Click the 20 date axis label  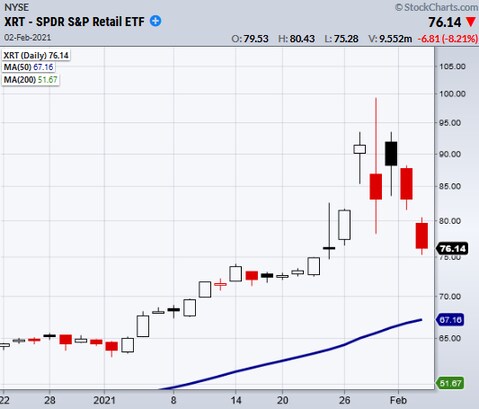(x=282, y=400)
